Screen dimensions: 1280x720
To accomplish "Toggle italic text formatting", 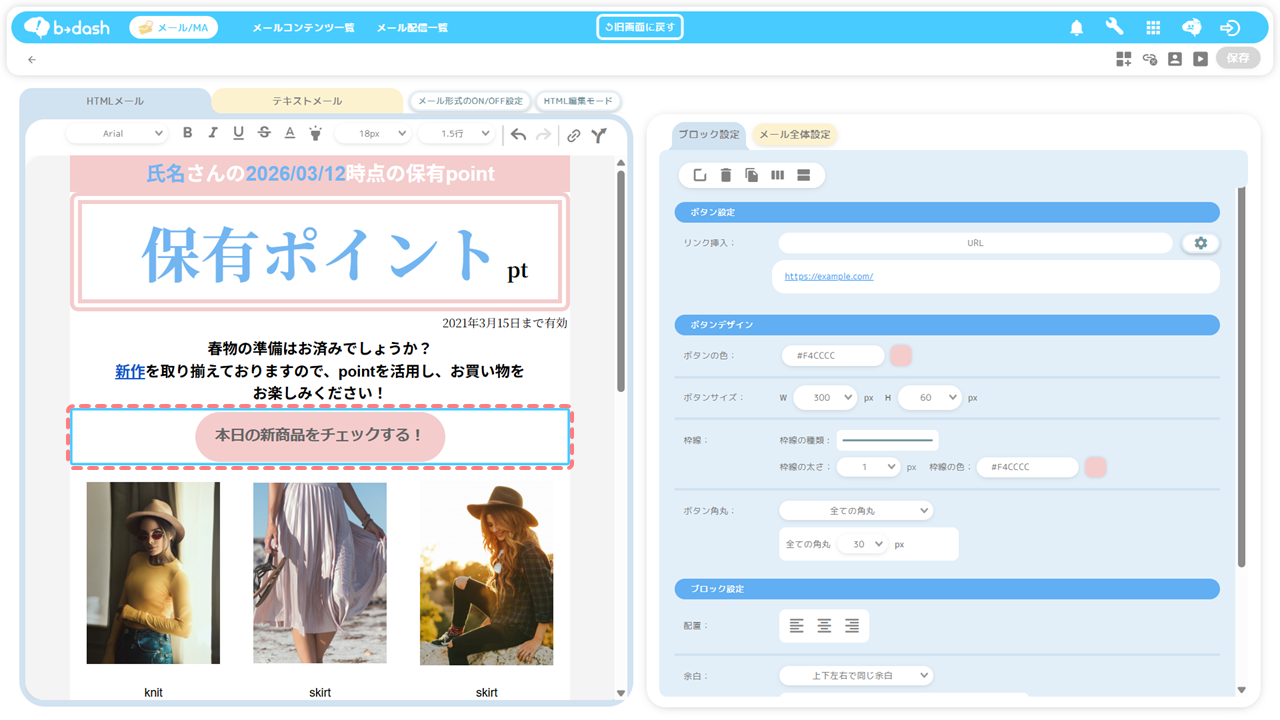I will (212, 134).
